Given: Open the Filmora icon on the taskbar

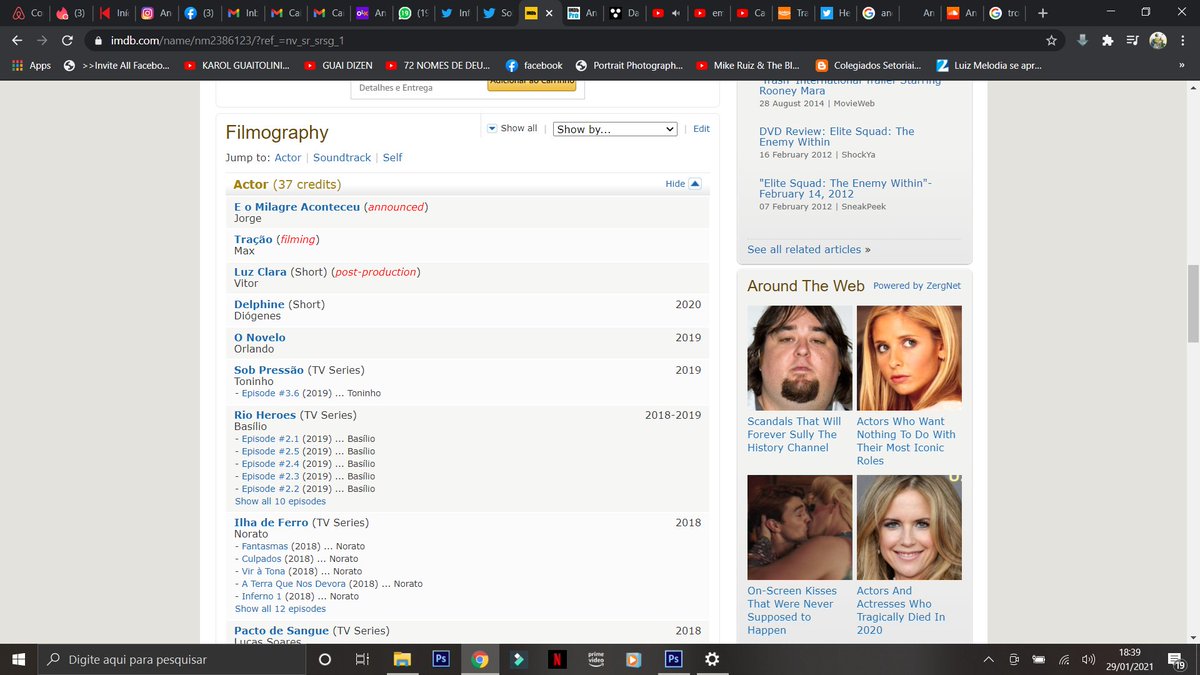Looking at the screenshot, I should click(518, 659).
